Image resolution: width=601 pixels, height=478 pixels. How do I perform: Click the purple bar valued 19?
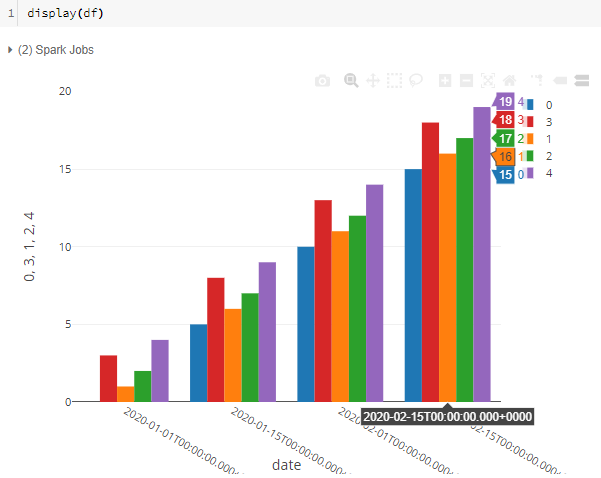(482, 254)
